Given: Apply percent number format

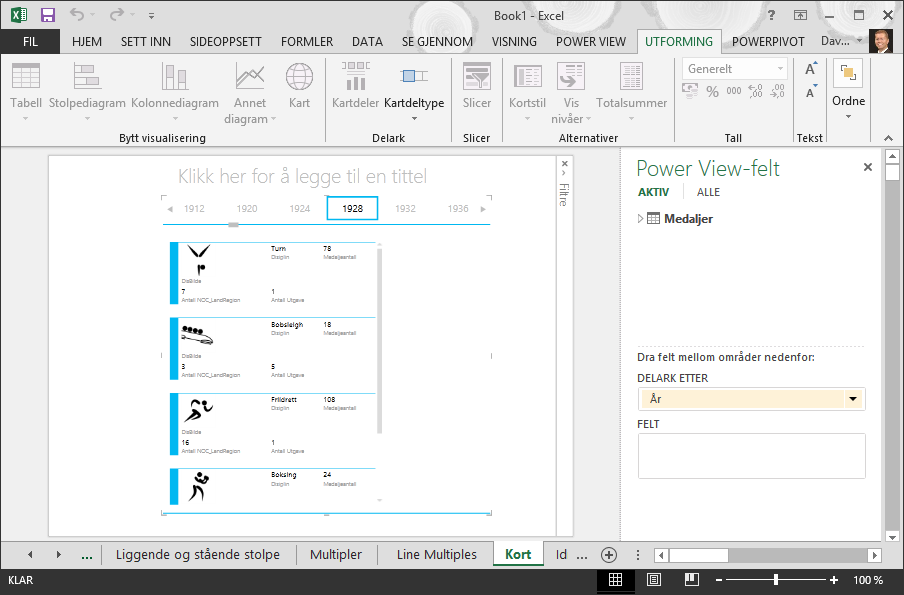Looking at the screenshot, I should 713,92.
